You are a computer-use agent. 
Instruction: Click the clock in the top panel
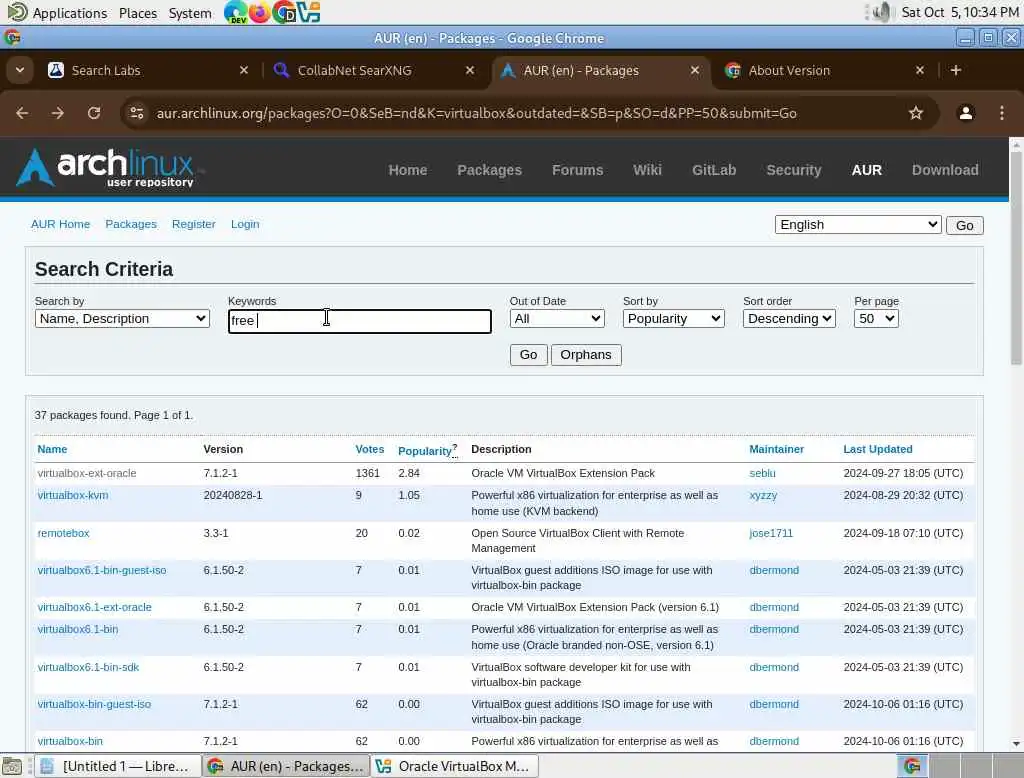tap(959, 12)
